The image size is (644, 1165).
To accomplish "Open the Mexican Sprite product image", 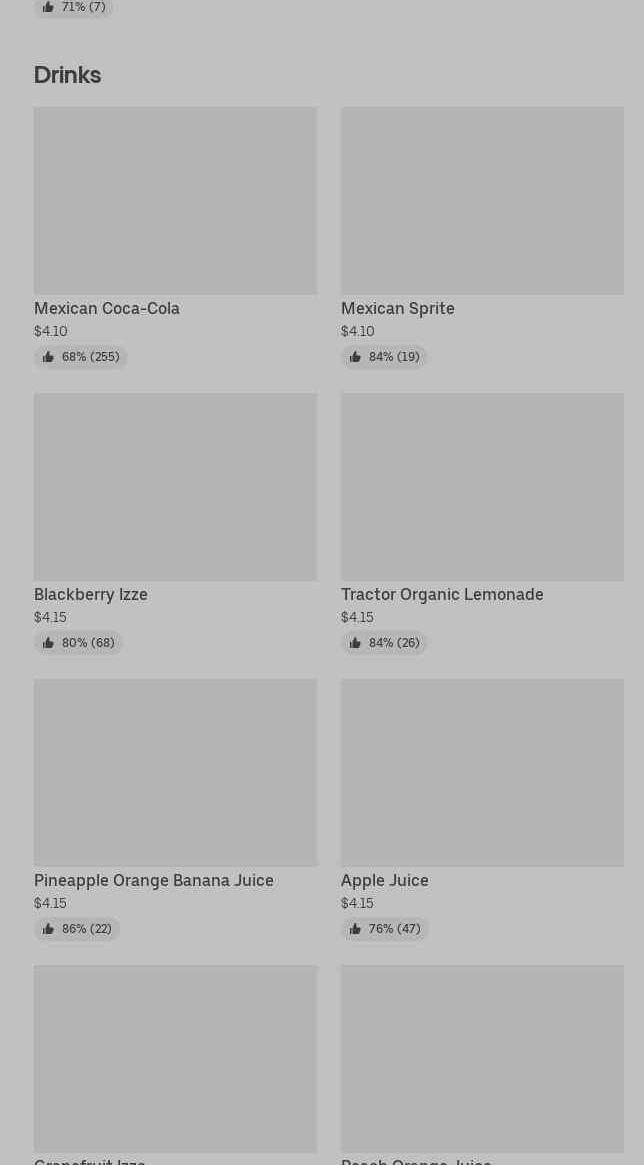I will (482, 200).
